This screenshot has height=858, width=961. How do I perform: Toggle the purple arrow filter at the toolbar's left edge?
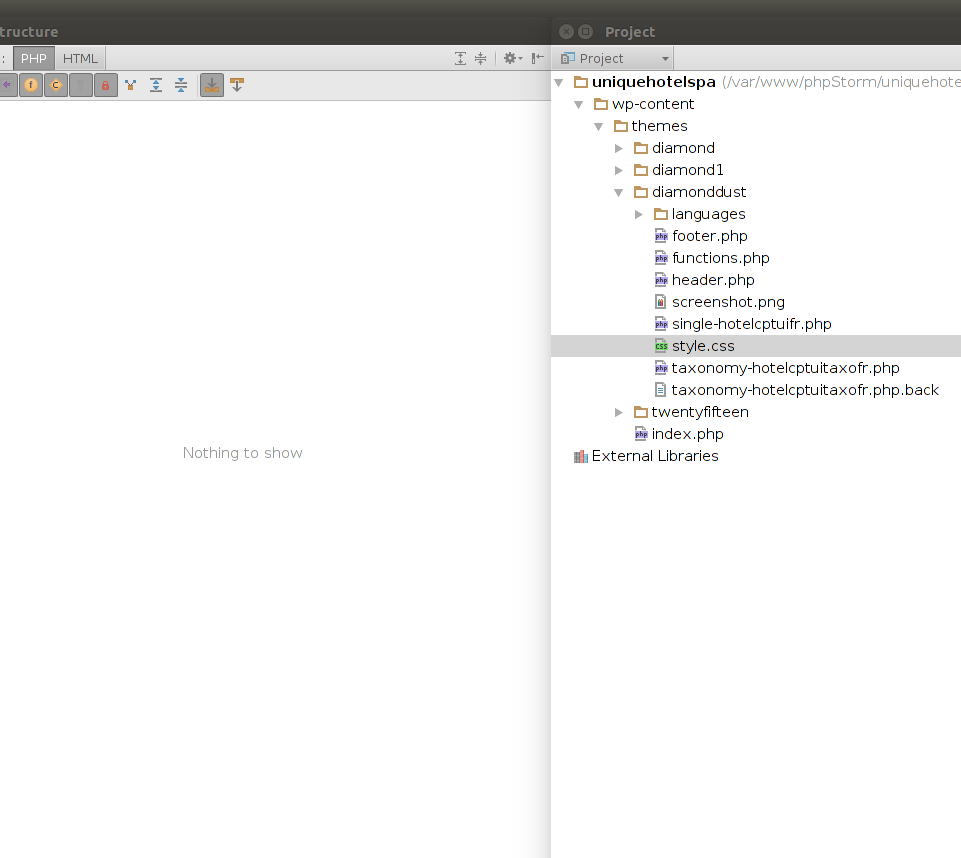(x=7, y=85)
